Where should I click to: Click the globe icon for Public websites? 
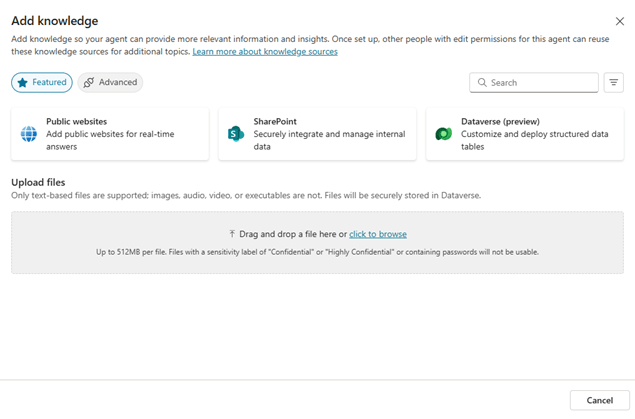coord(29,134)
